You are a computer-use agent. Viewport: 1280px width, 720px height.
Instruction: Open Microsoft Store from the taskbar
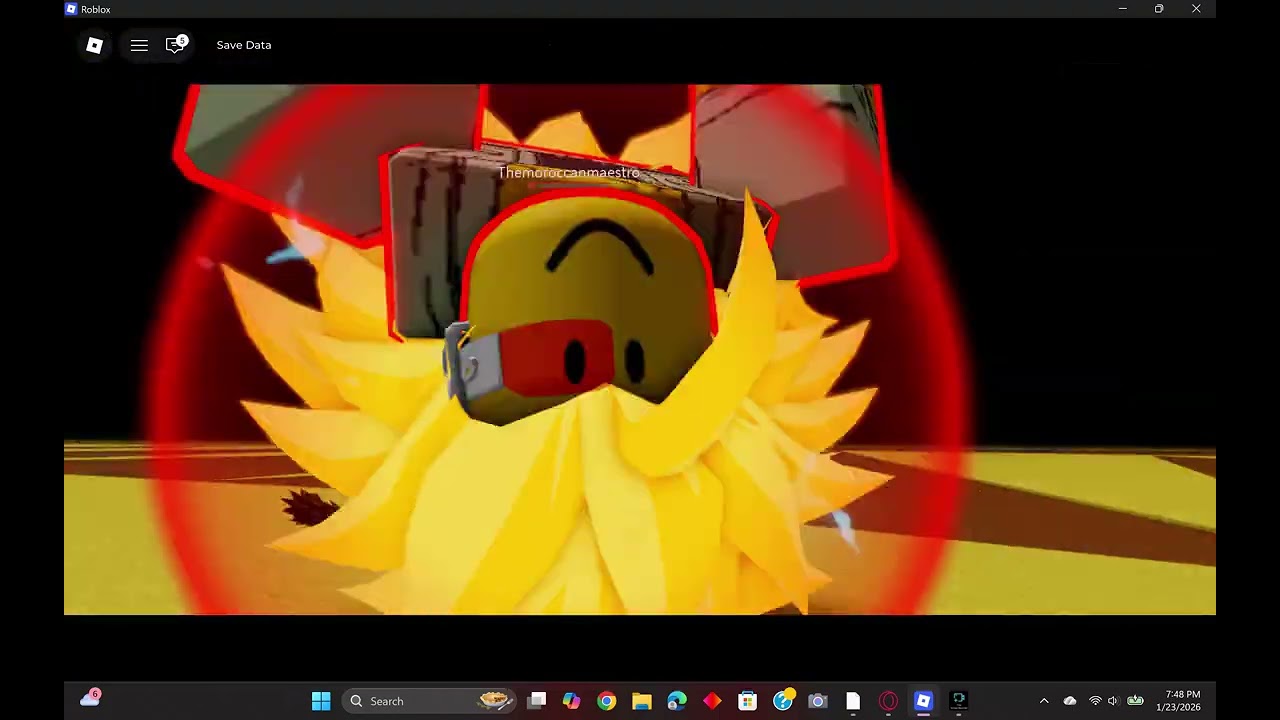[x=747, y=701]
